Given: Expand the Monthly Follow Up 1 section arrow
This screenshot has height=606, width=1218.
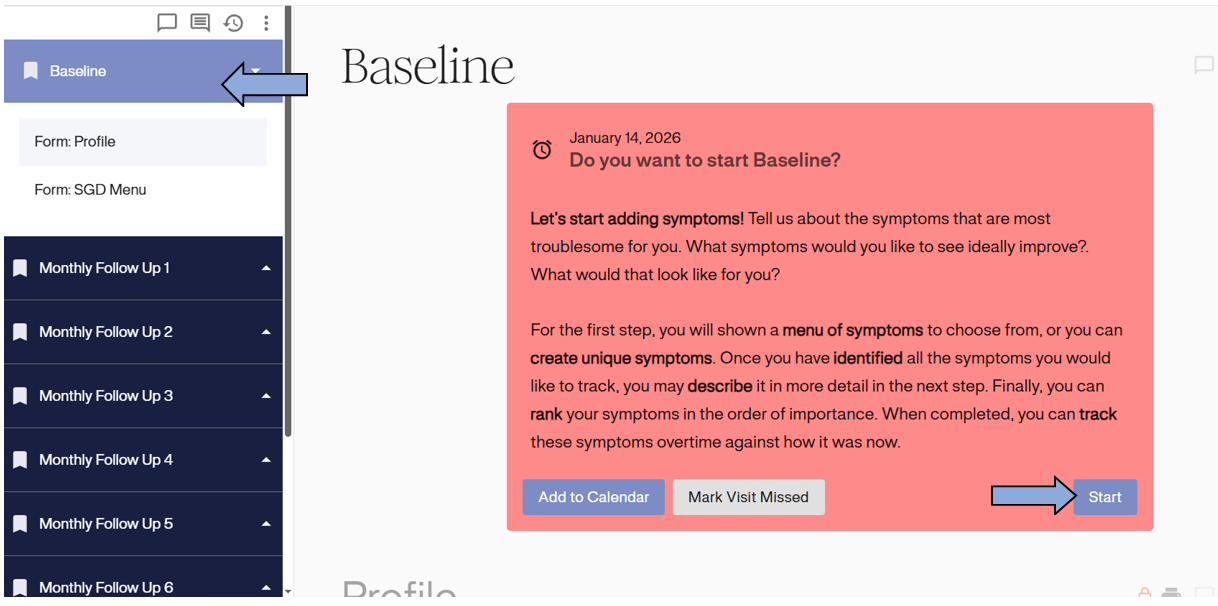Looking at the screenshot, I should click(x=266, y=268).
